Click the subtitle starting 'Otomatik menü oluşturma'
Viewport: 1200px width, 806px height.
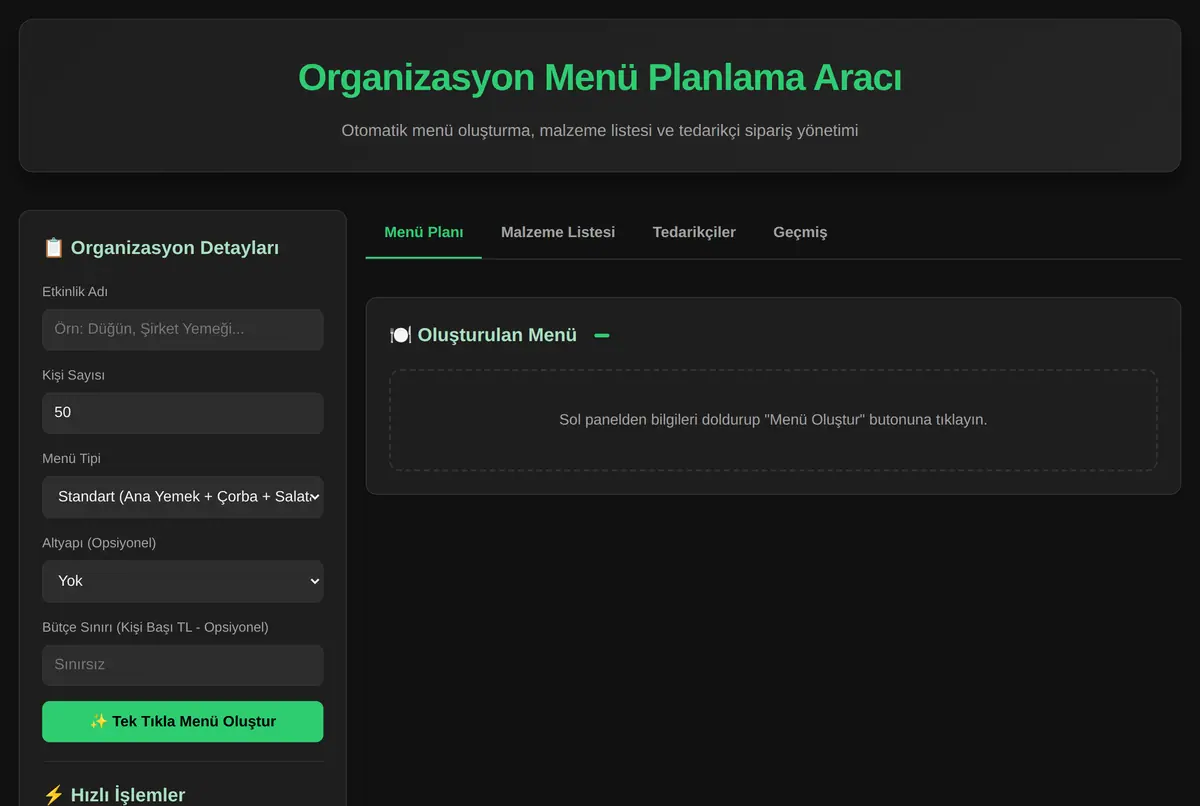(x=600, y=131)
